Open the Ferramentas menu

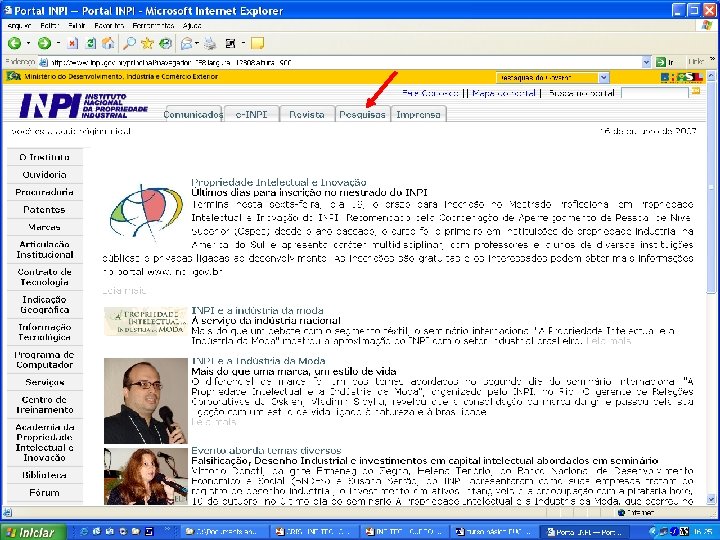(153, 26)
